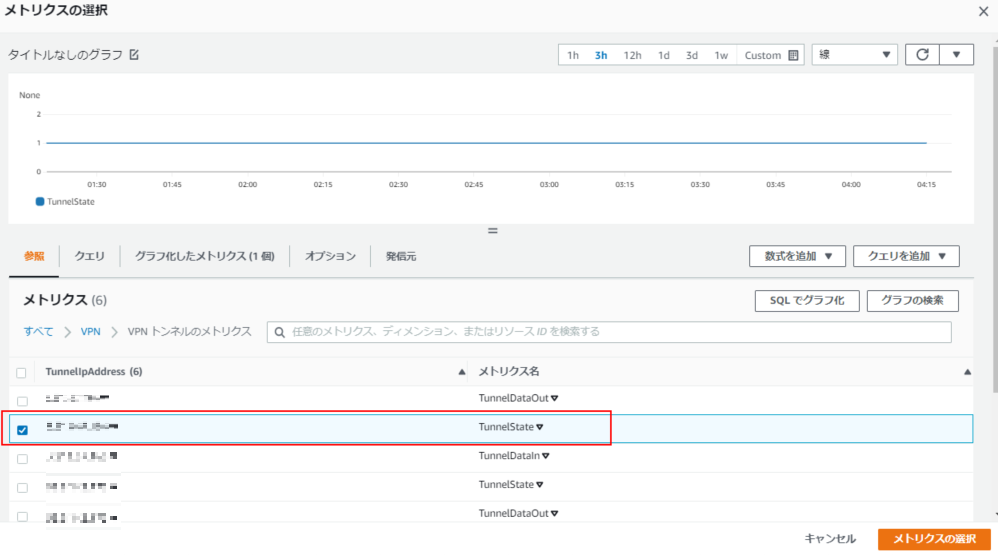Grab the graph pane divider handle
The height and width of the screenshot is (555, 998).
(493, 231)
